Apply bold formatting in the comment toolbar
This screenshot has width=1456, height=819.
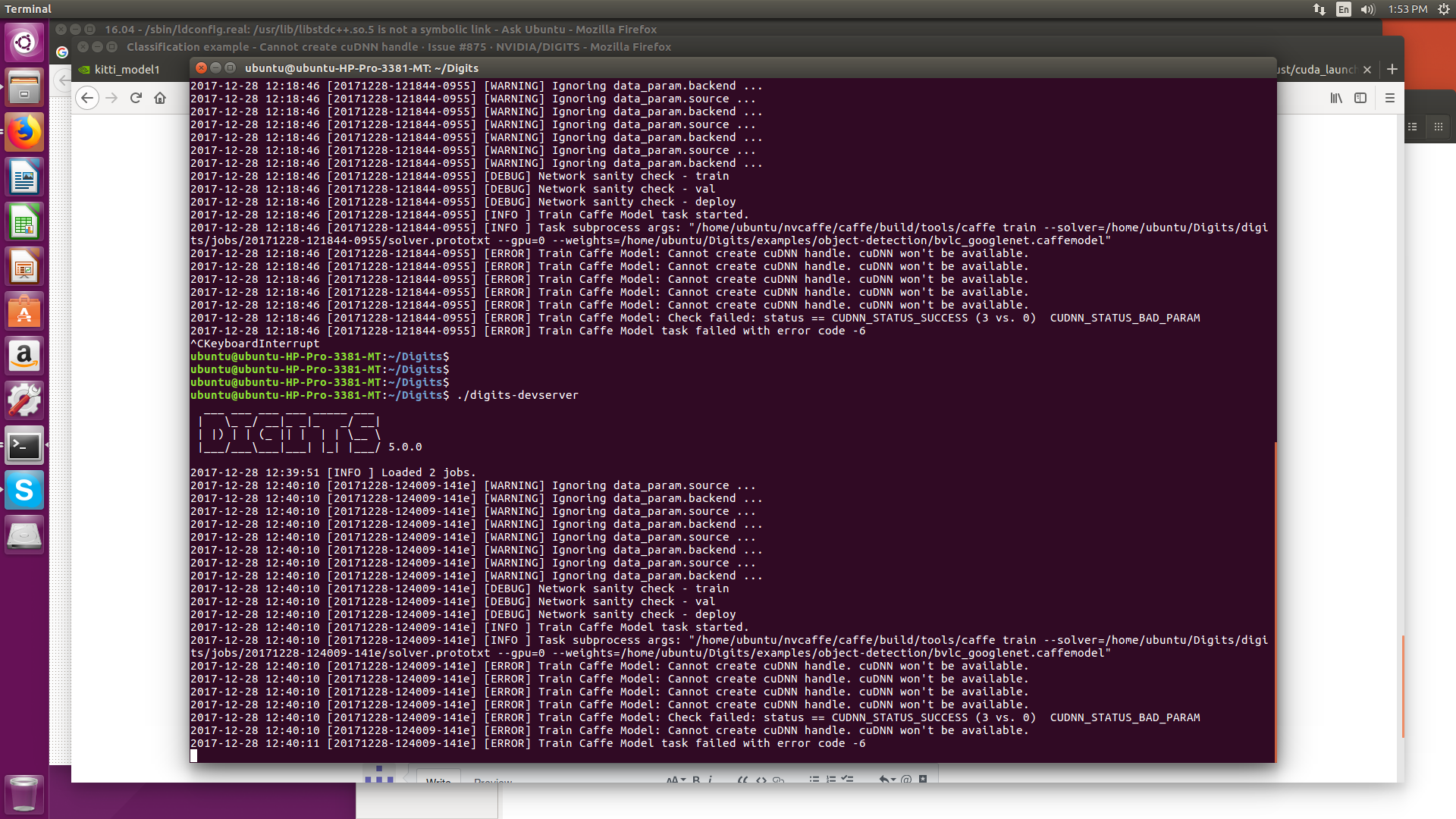(x=696, y=780)
